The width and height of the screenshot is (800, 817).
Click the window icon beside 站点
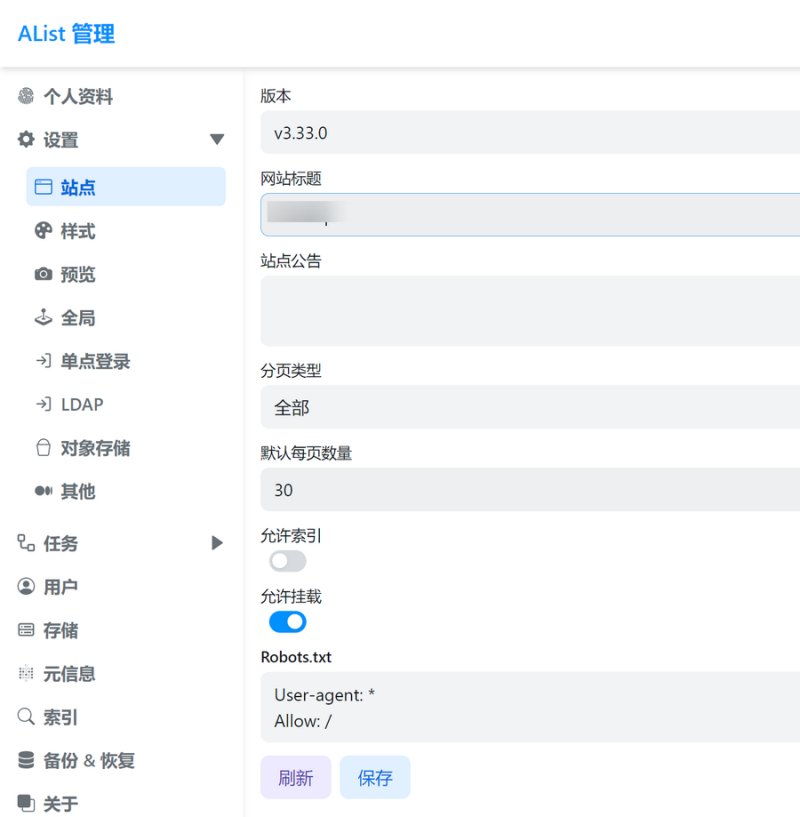[43, 187]
